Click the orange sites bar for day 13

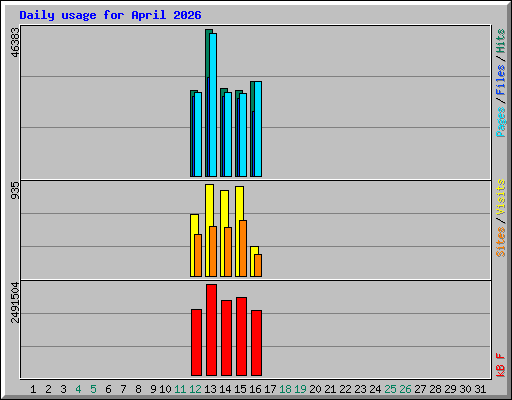(x=213, y=251)
